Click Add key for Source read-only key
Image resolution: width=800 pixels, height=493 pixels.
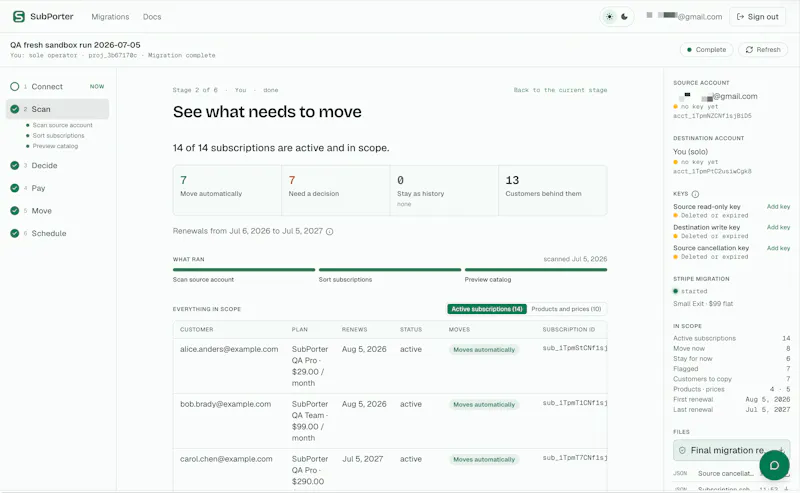[x=778, y=207]
